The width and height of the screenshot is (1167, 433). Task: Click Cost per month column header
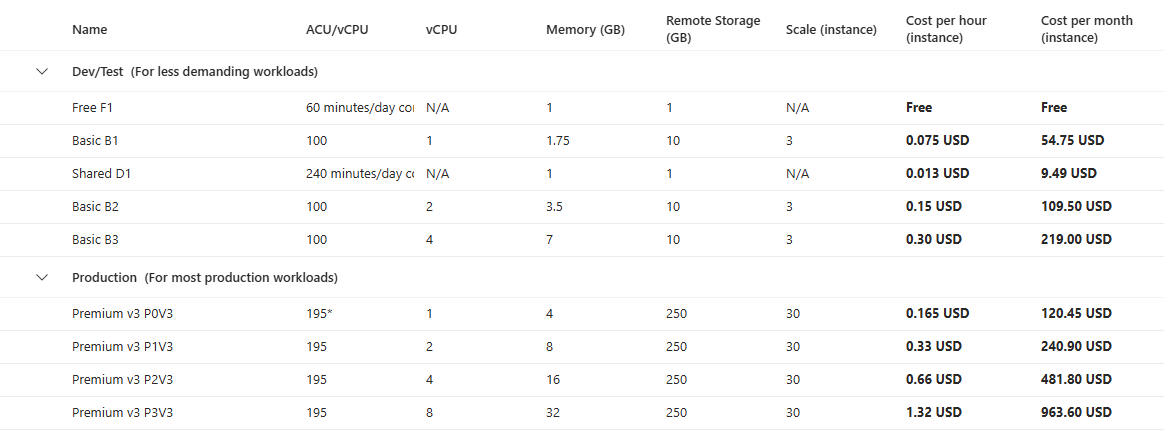click(1086, 29)
